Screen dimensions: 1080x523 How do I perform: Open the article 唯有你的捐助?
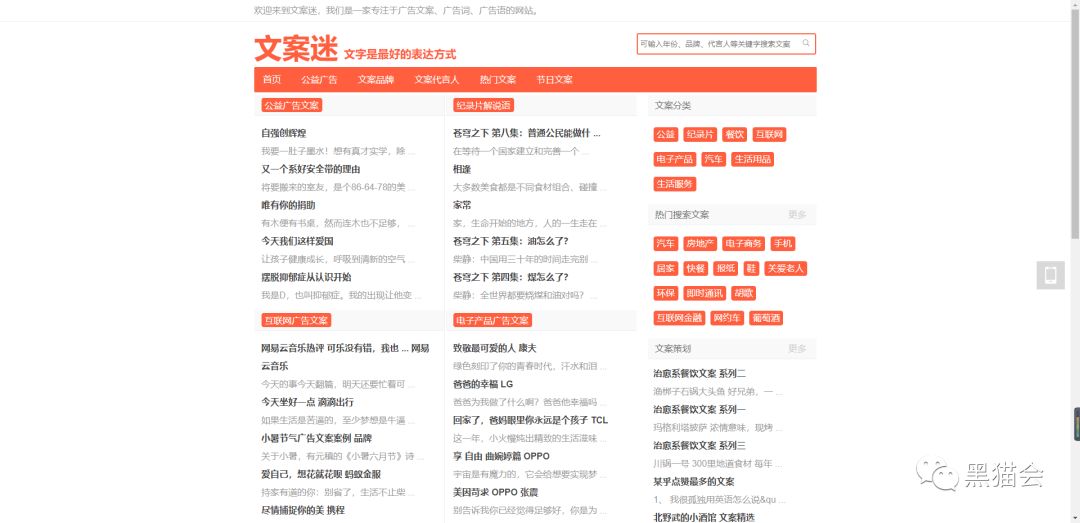(288, 205)
